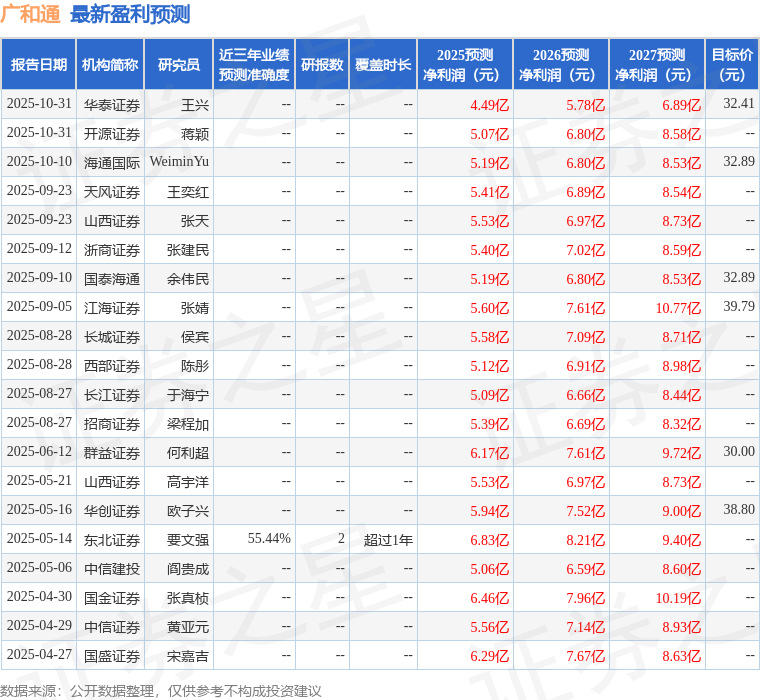
Task: Click researcher name 欧子兴
Action: [188, 511]
